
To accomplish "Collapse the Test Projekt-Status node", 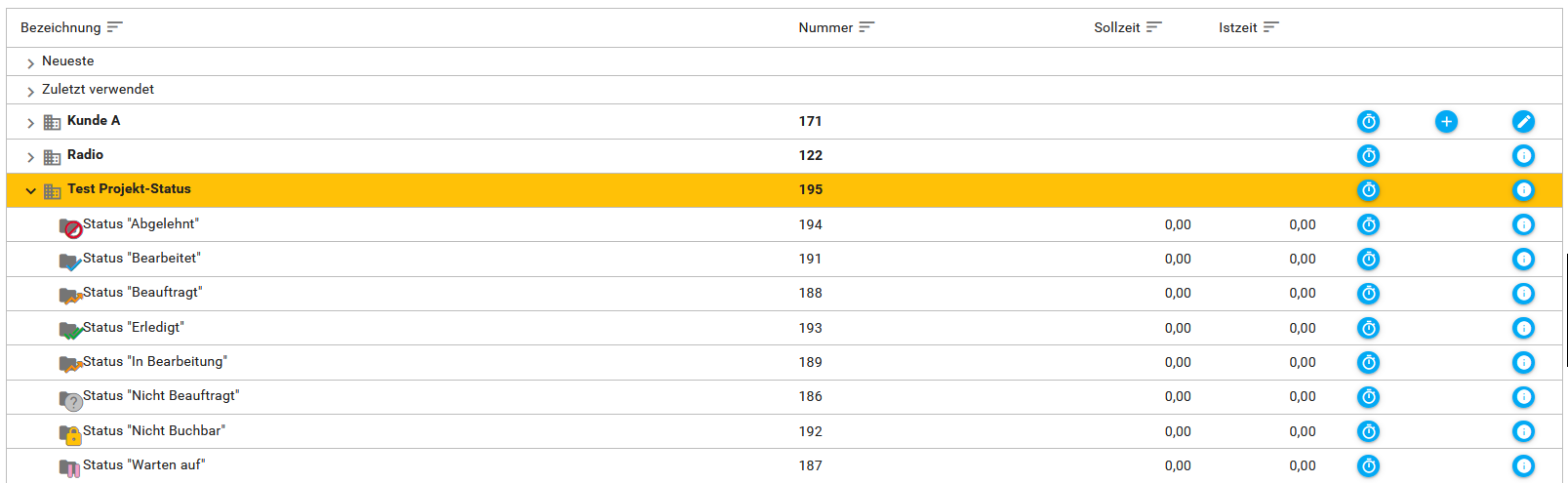I will click(31, 191).
